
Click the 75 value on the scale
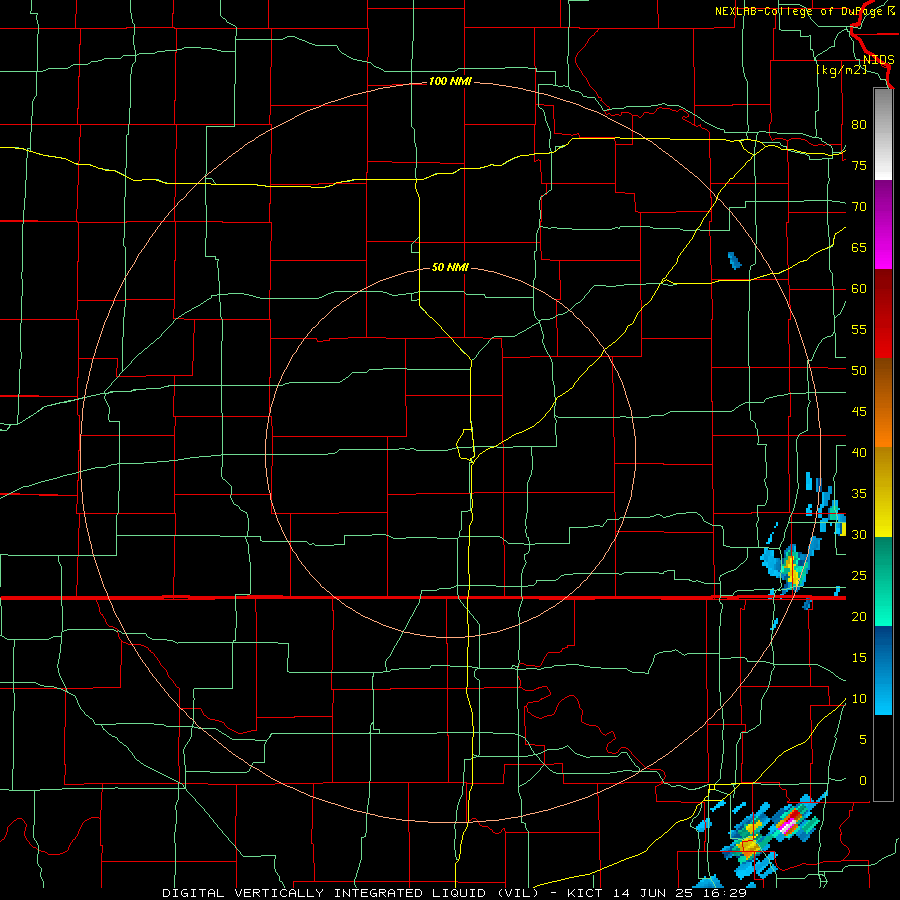859,166
